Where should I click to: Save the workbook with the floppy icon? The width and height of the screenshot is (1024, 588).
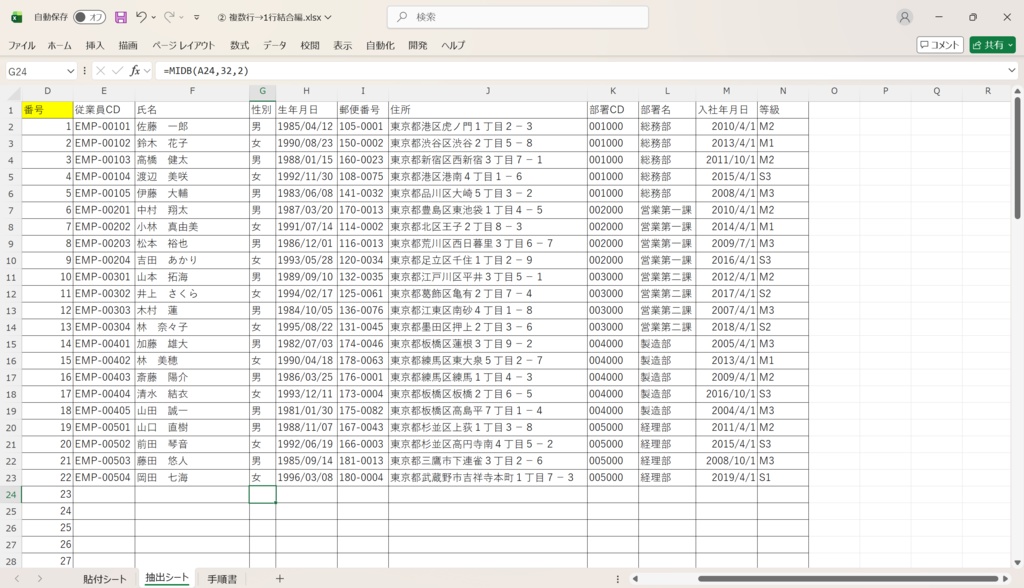point(121,18)
